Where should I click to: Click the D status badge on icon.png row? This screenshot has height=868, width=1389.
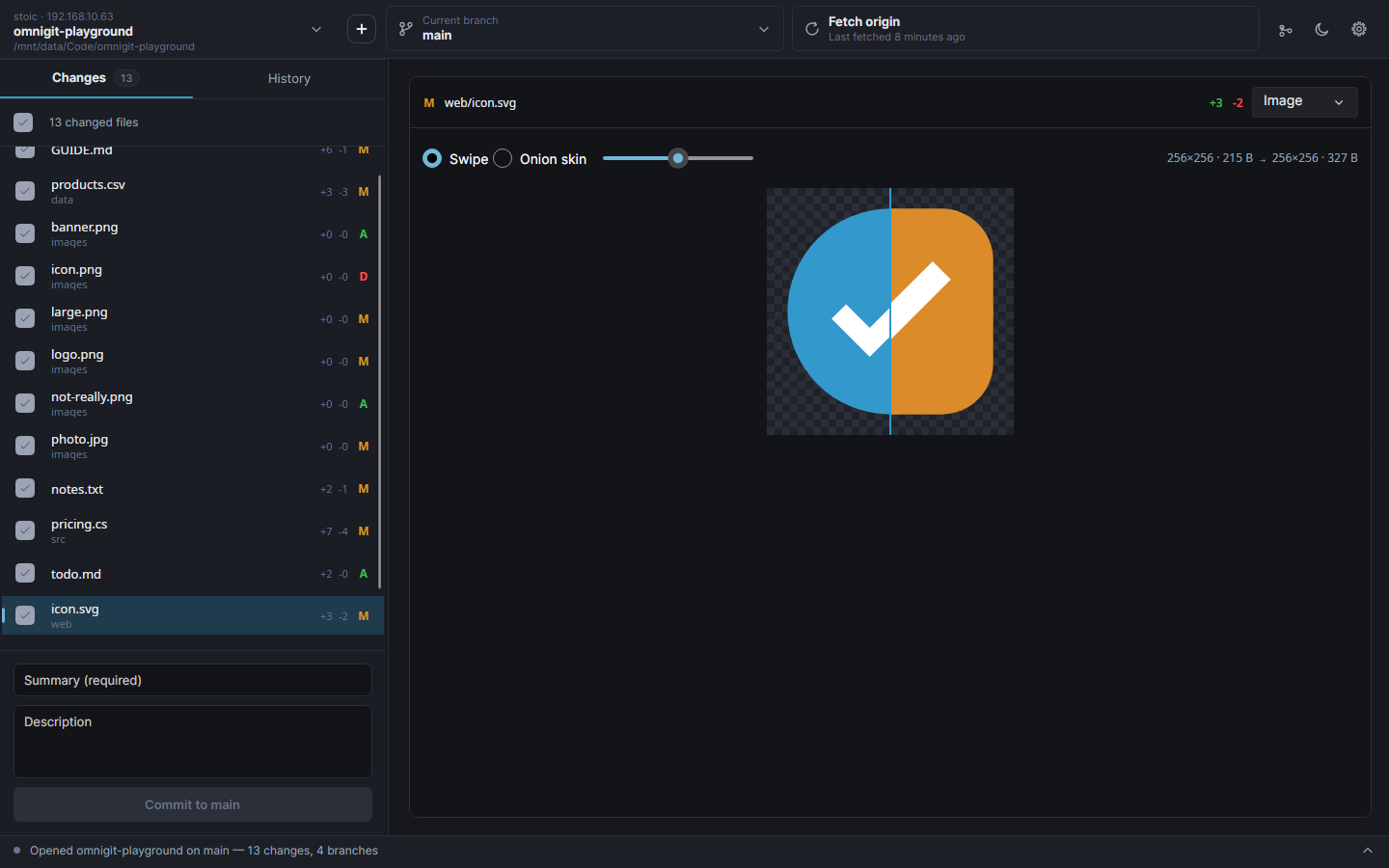click(x=364, y=277)
